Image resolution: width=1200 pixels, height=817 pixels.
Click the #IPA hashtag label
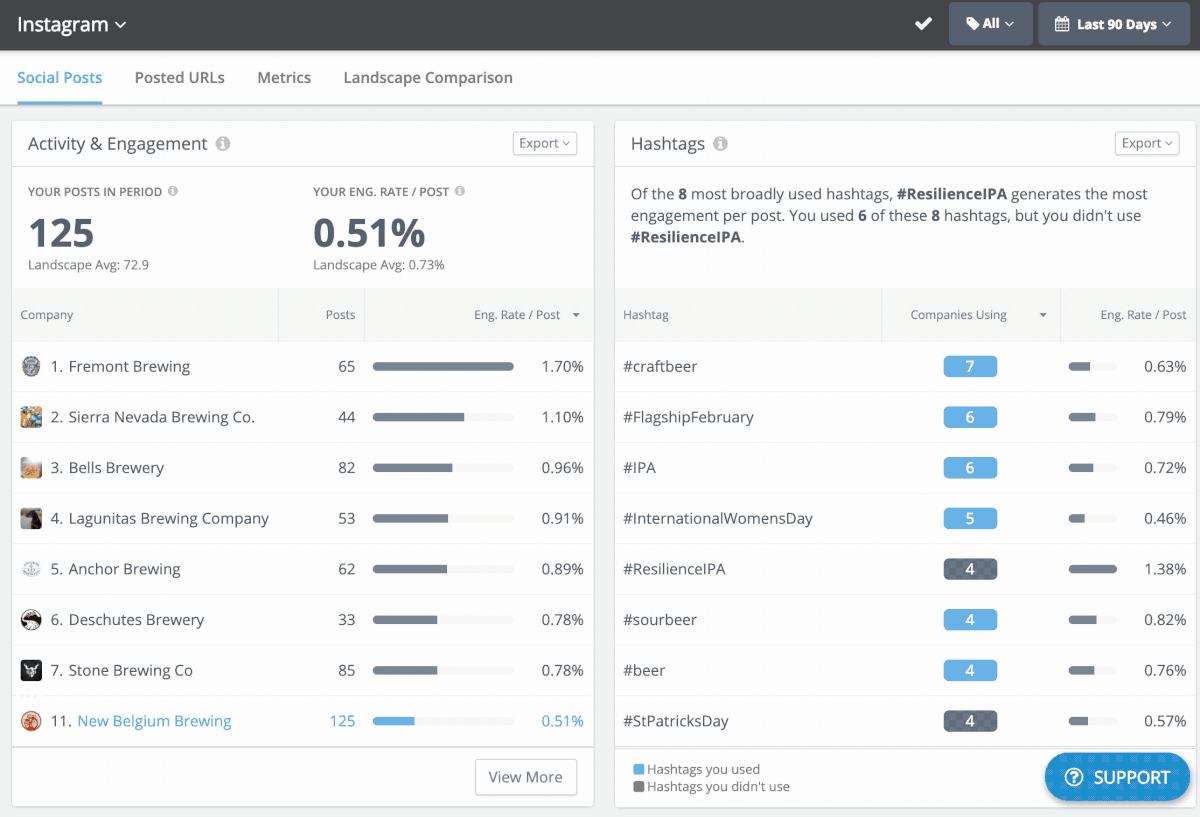point(639,468)
